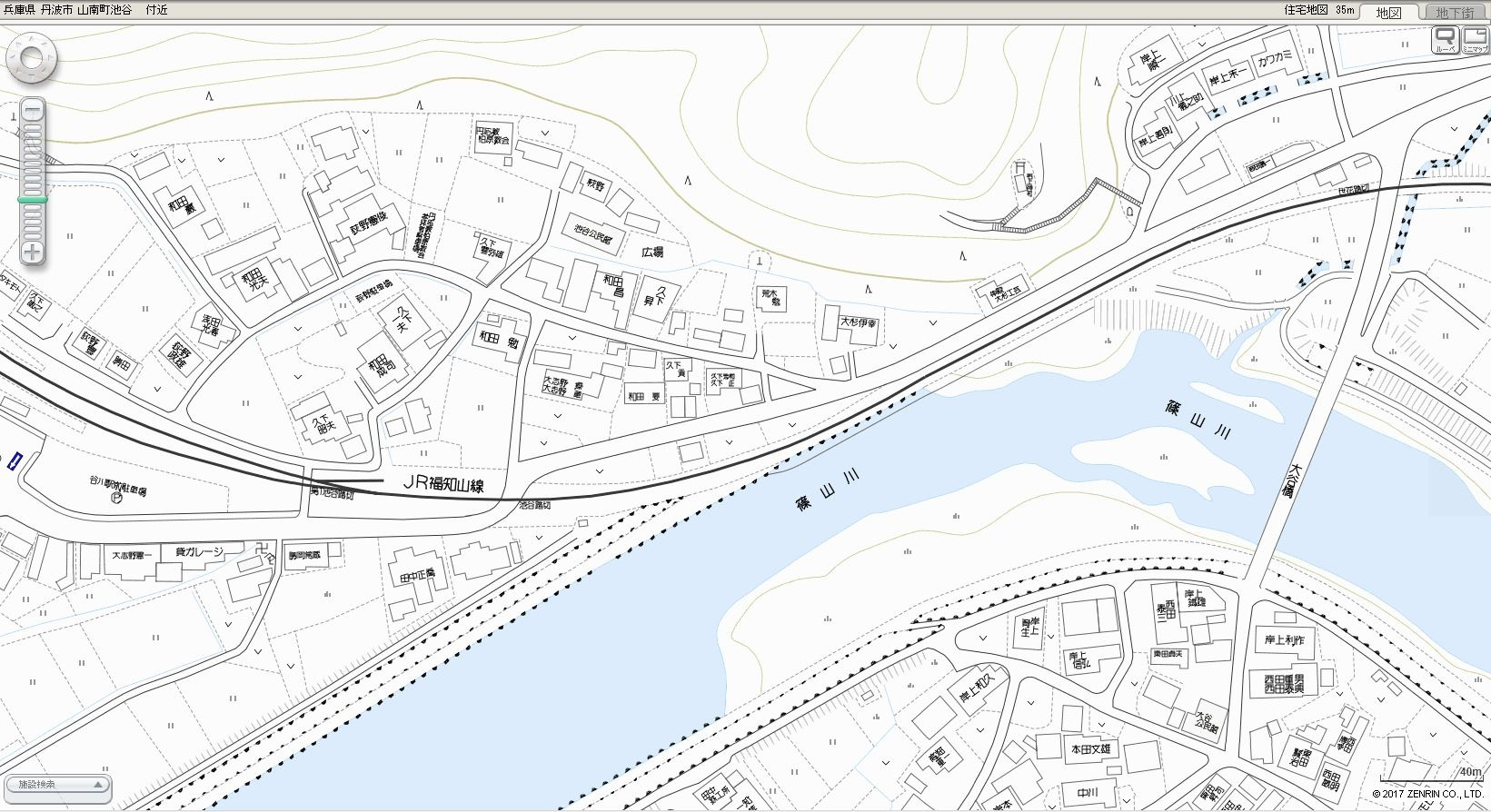Click the 池谷公民館 building label
Viewport: 1491px width, 812px height.
[x=593, y=233]
